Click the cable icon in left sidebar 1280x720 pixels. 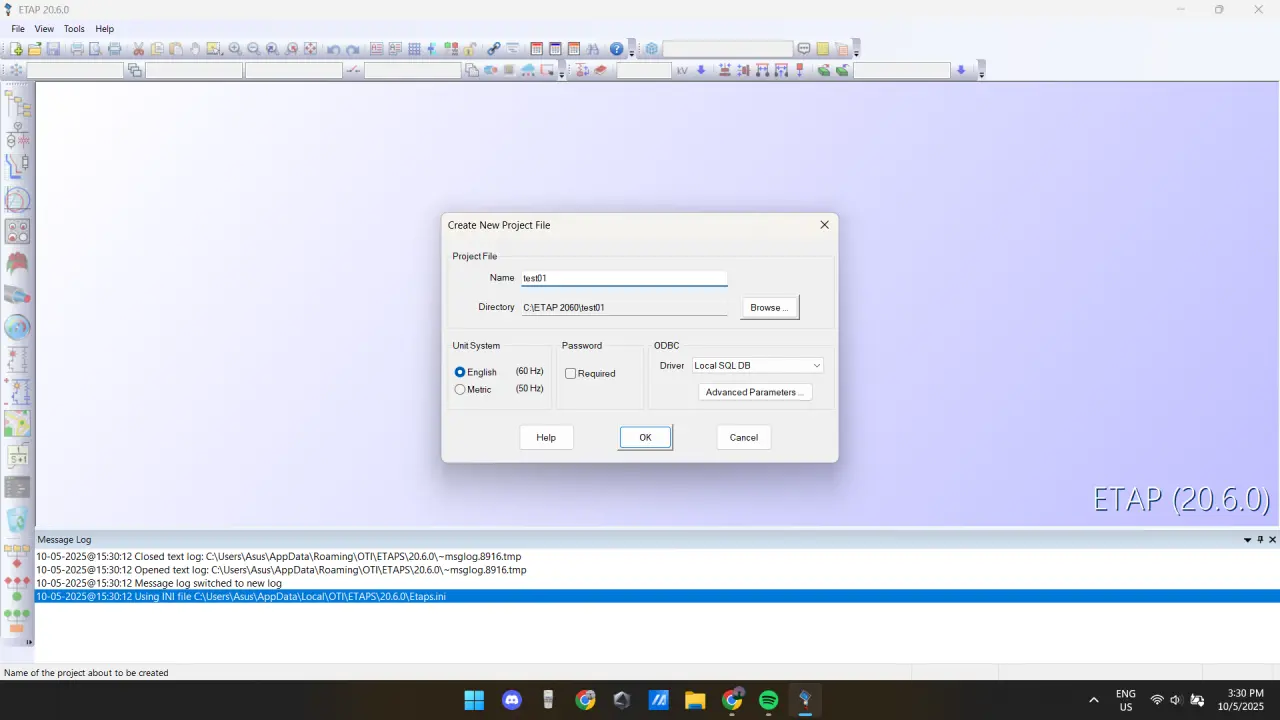coord(17,295)
